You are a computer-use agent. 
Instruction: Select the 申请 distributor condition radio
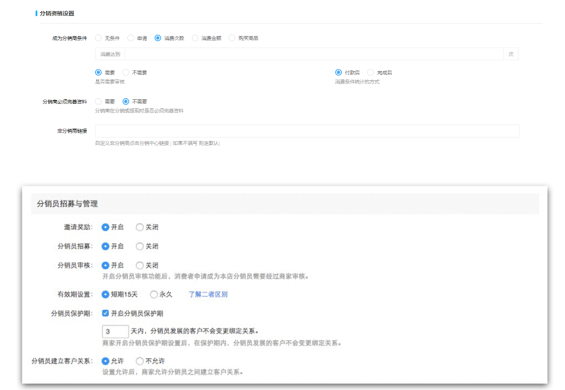131,38
